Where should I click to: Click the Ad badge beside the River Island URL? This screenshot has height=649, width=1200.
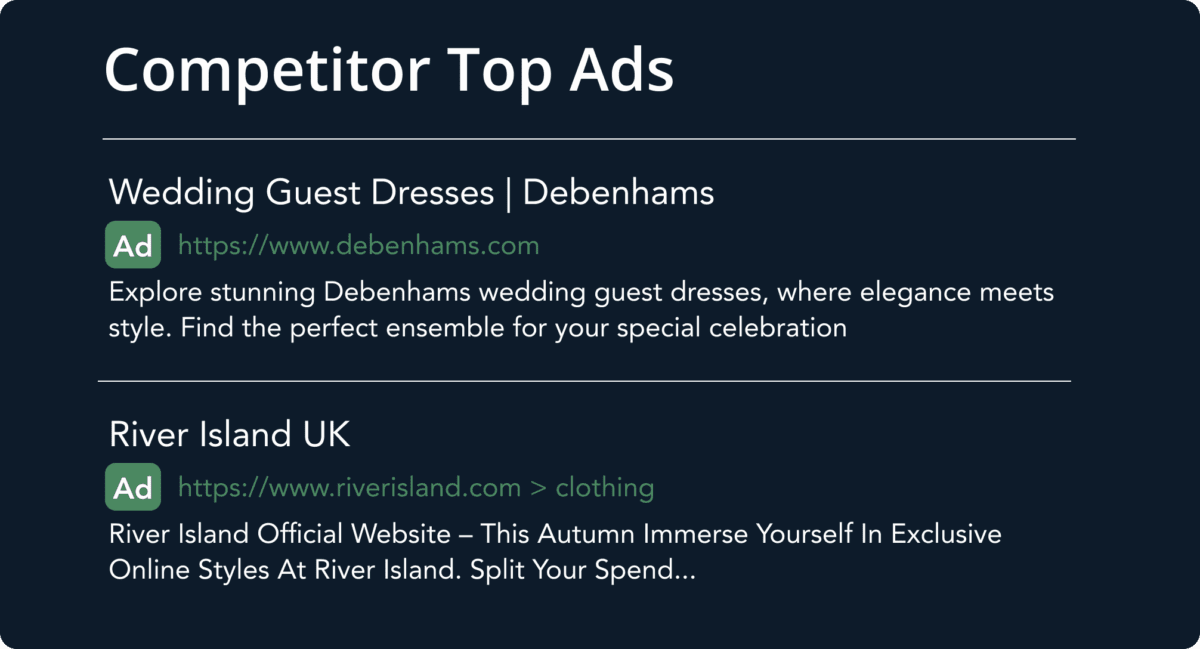[133, 488]
